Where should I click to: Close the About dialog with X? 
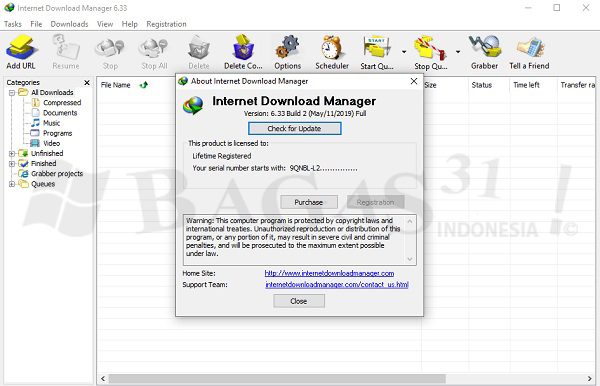414,81
